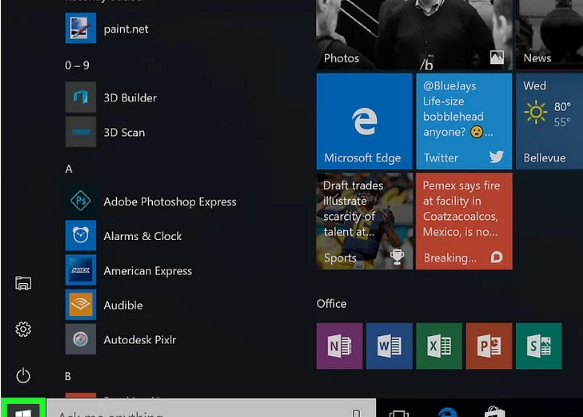
Task: Jump via the '0 – 9' section header
Action: click(77, 65)
